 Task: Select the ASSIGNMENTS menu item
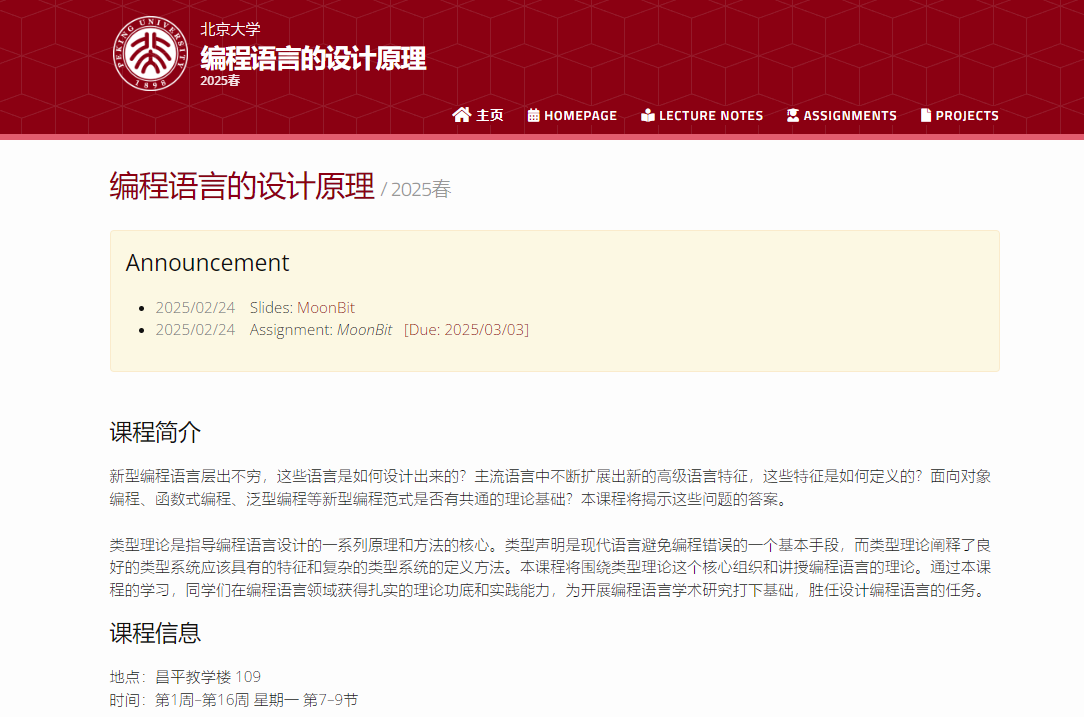[x=850, y=115]
